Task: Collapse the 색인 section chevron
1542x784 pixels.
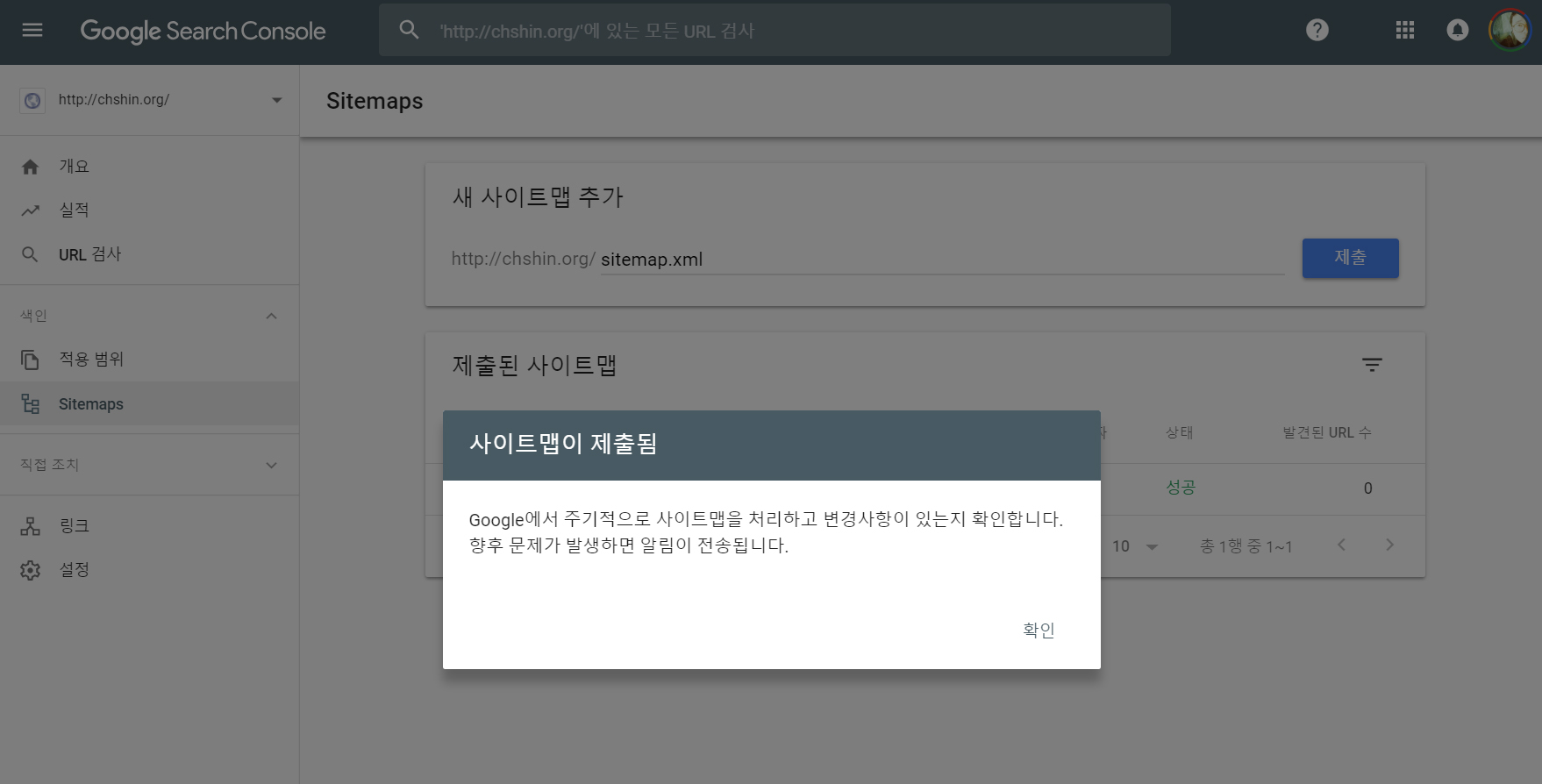Action: (x=272, y=316)
